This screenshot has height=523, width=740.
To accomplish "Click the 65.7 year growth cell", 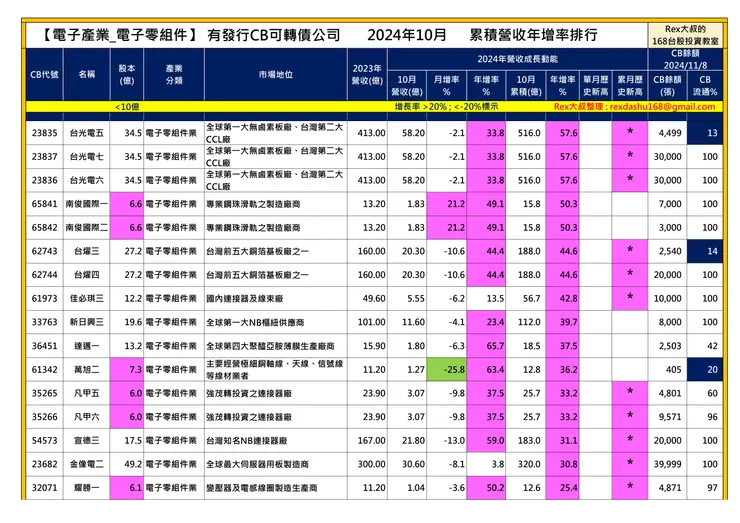I will pyautogui.click(x=486, y=346).
